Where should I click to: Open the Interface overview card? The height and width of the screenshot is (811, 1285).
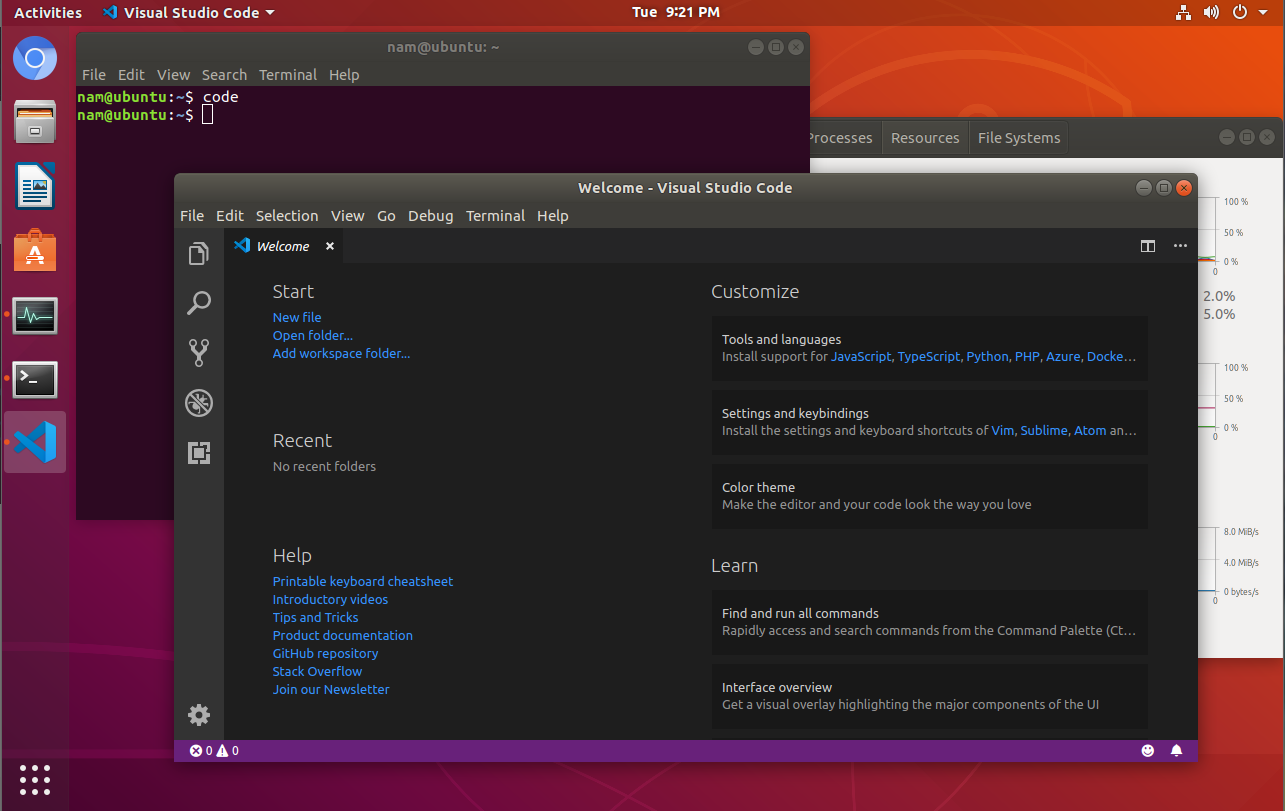930,696
